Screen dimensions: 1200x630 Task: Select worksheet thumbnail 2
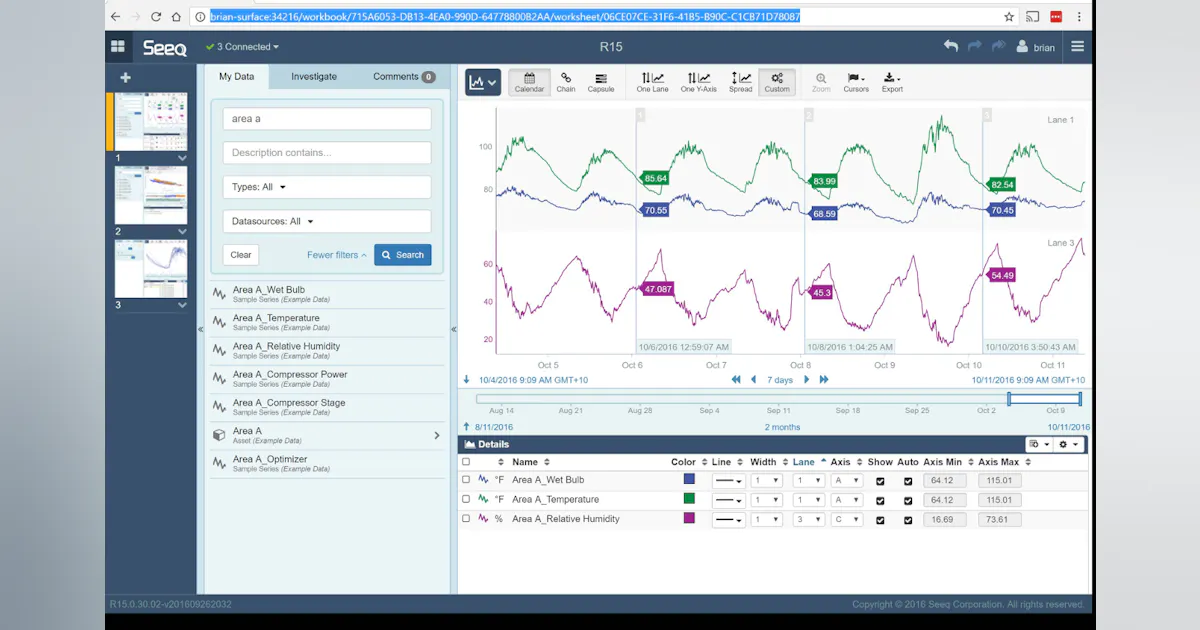(x=151, y=195)
